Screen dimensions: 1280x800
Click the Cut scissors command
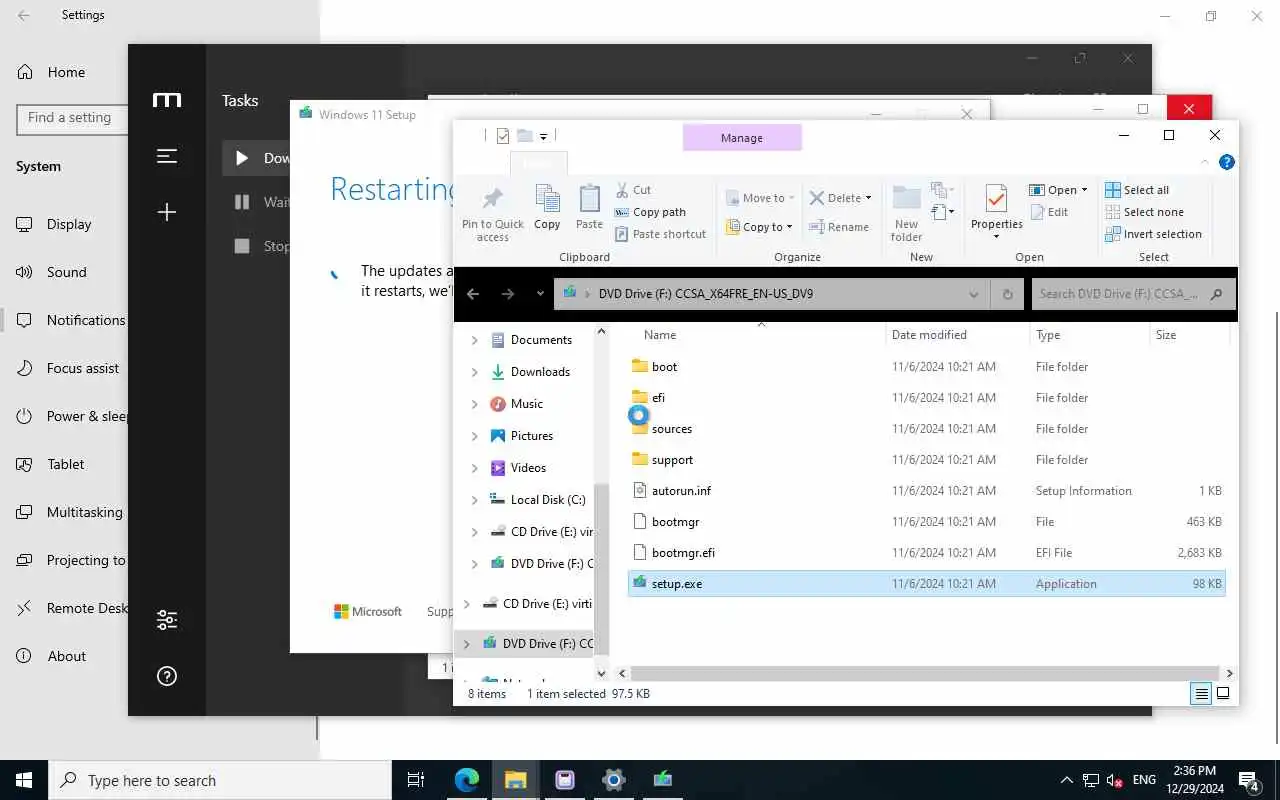pos(633,190)
